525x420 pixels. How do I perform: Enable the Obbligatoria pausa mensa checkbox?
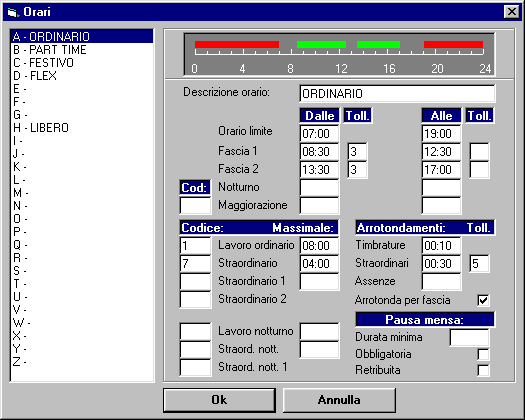pos(483,354)
